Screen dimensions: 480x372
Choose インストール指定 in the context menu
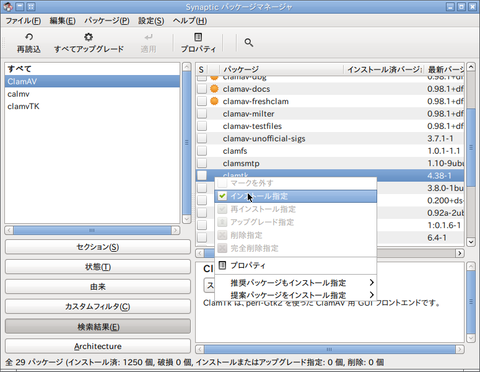pos(296,196)
